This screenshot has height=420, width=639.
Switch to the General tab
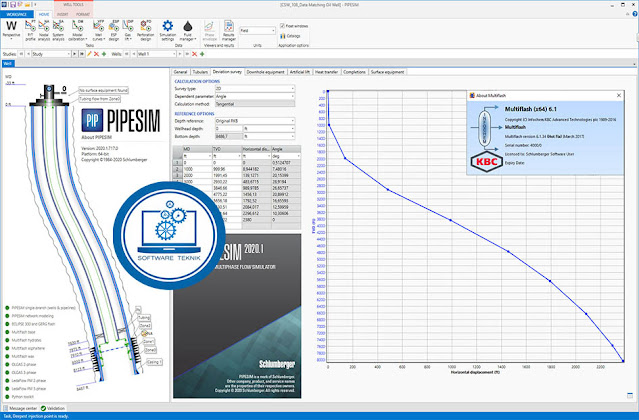pos(180,72)
